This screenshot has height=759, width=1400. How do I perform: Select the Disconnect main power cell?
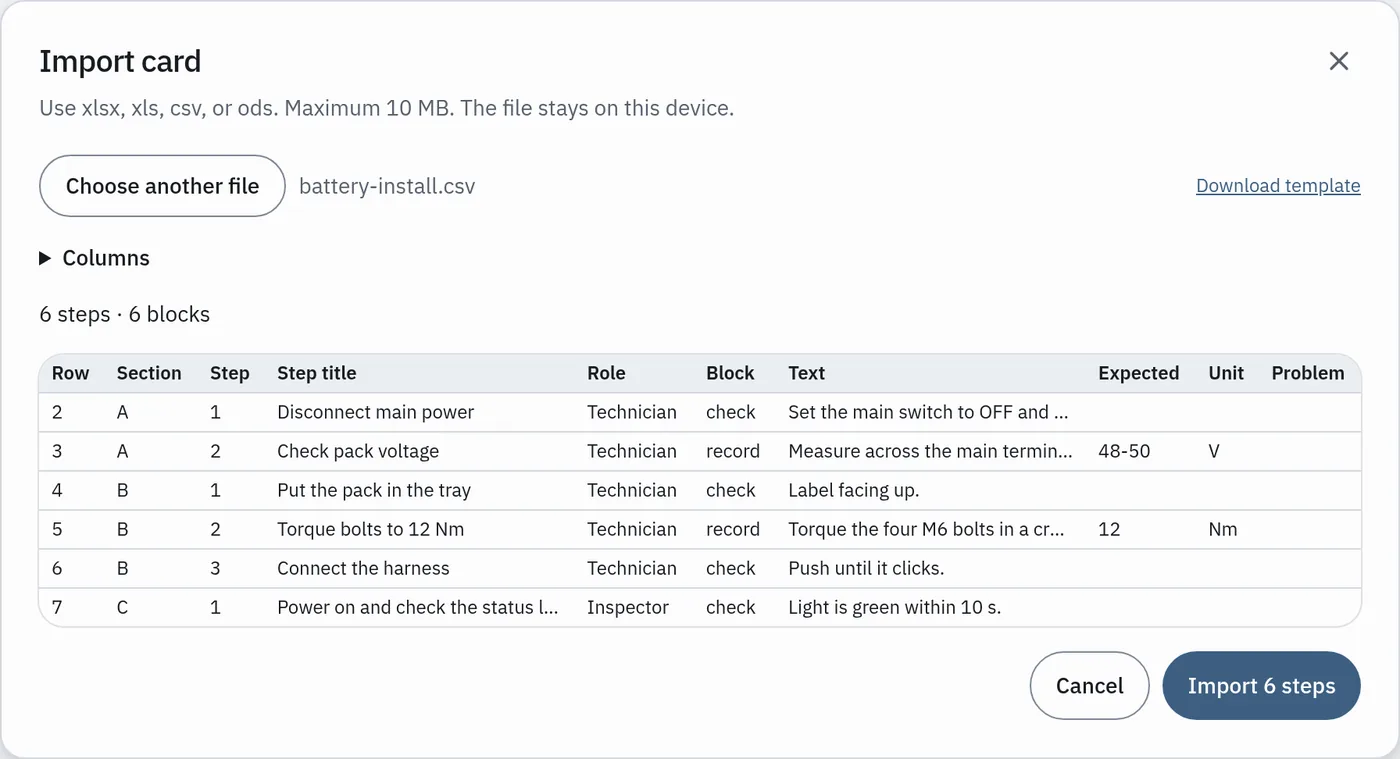pyautogui.click(x=376, y=412)
